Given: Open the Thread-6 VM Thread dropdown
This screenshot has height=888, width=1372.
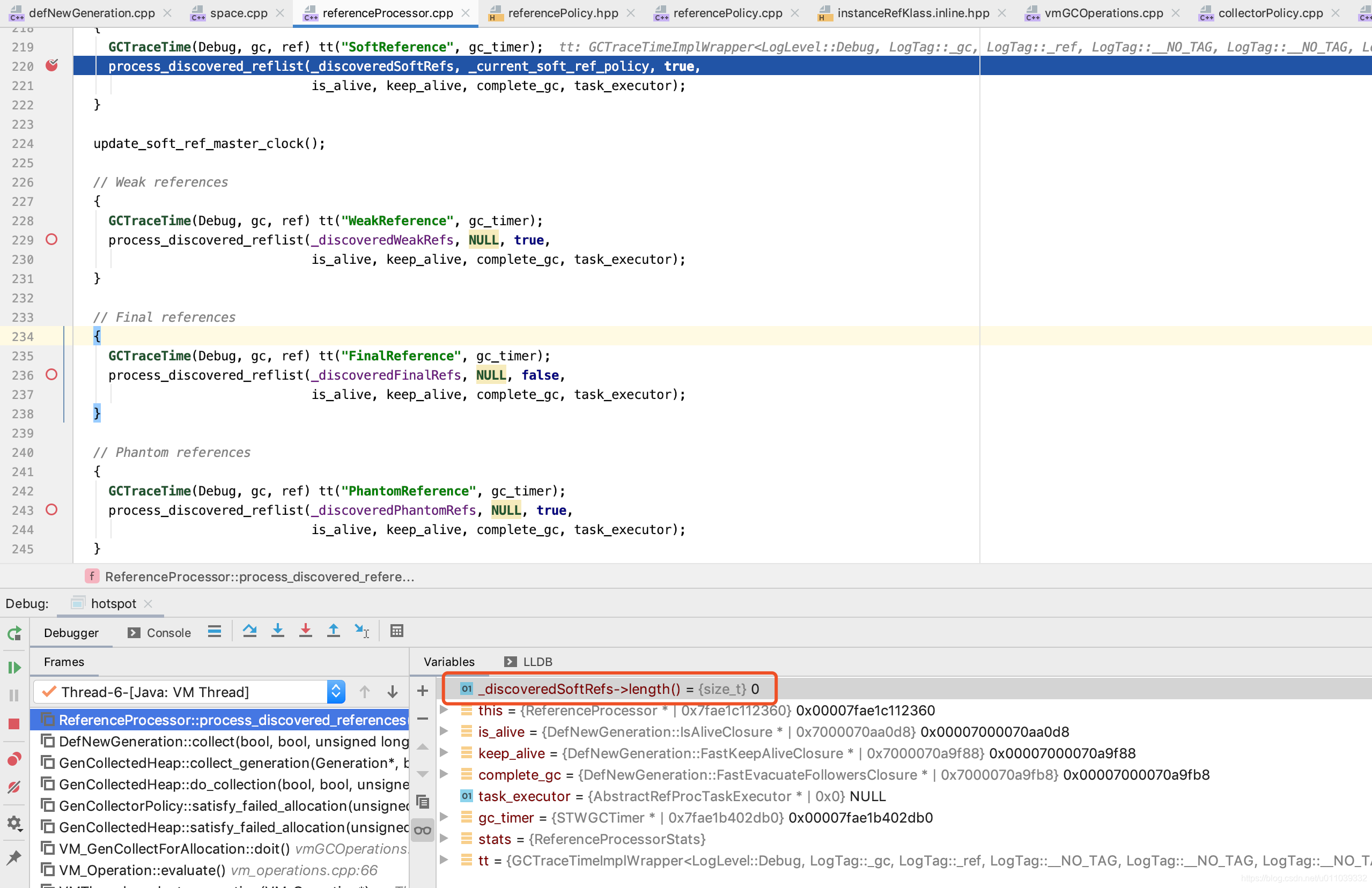Looking at the screenshot, I should coord(336,692).
